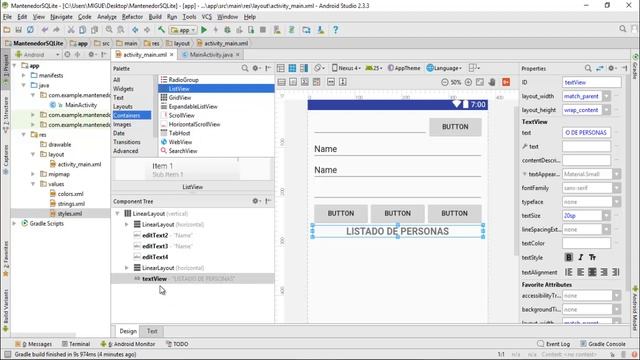Toggle all-properties view arrows icon
This screenshot has height=360, width=640.
click(x=600, y=68)
